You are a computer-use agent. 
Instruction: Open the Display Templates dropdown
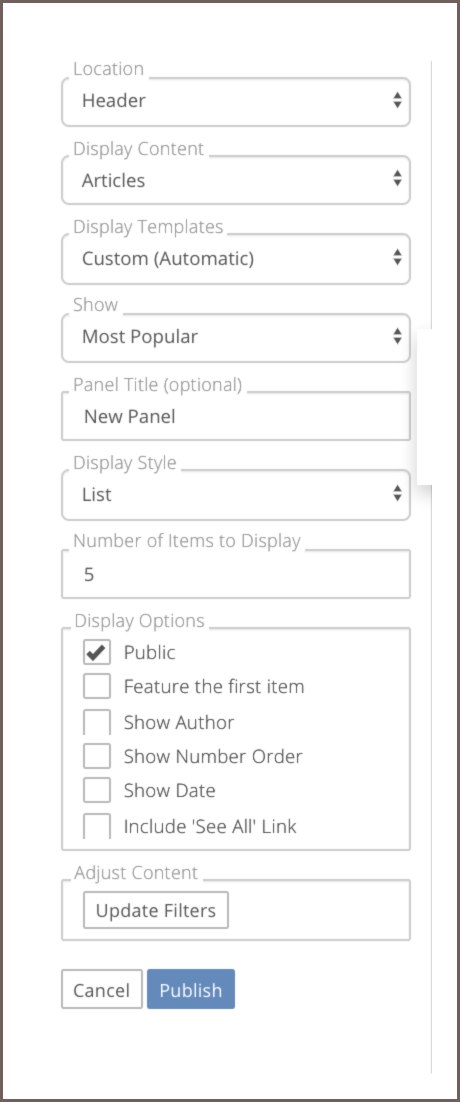click(x=235, y=259)
